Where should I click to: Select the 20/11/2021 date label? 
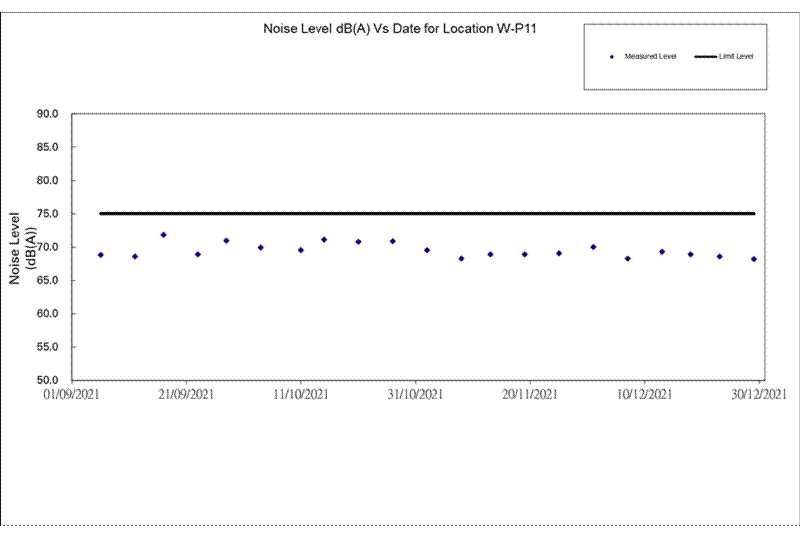point(530,396)
